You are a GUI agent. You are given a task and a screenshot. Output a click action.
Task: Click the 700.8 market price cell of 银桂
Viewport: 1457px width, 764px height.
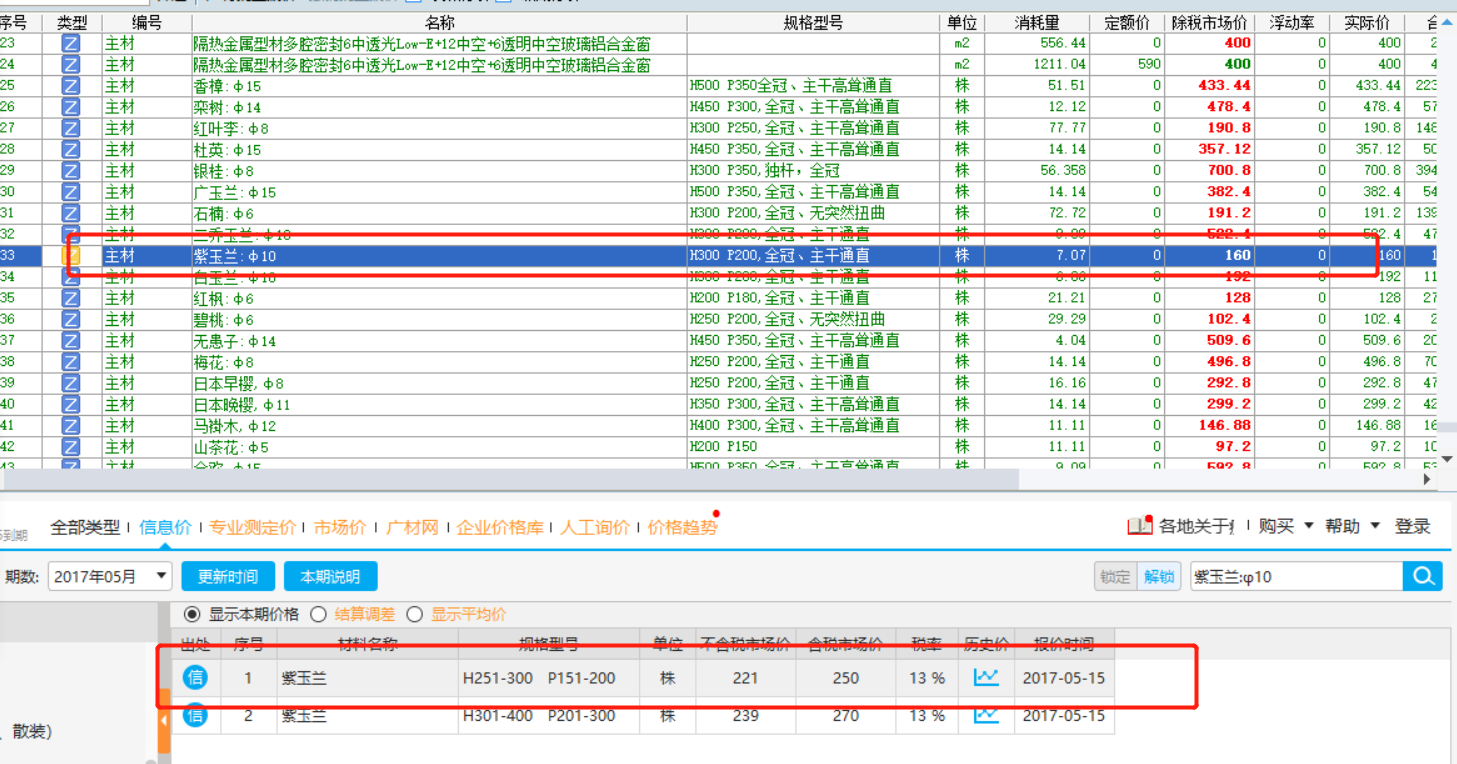point(1209,171)
